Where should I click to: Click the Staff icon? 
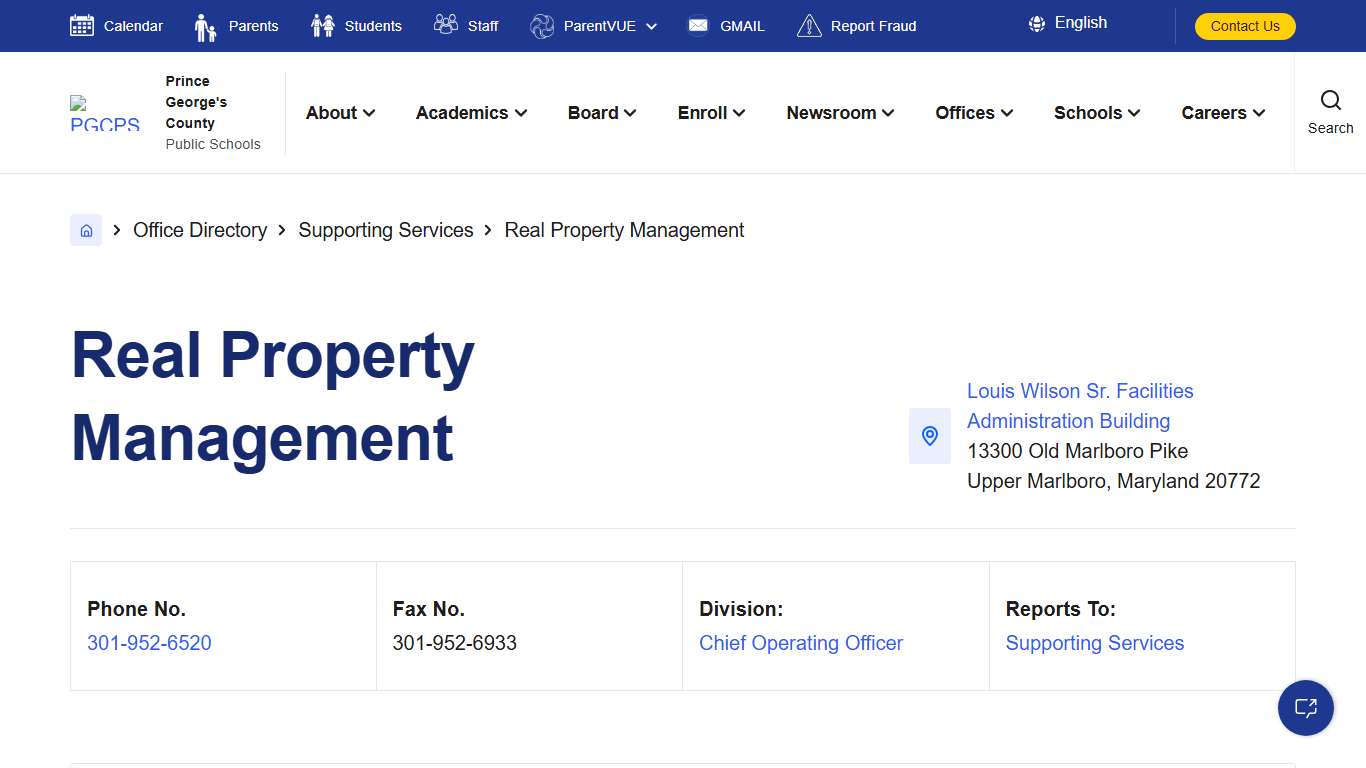446,24
